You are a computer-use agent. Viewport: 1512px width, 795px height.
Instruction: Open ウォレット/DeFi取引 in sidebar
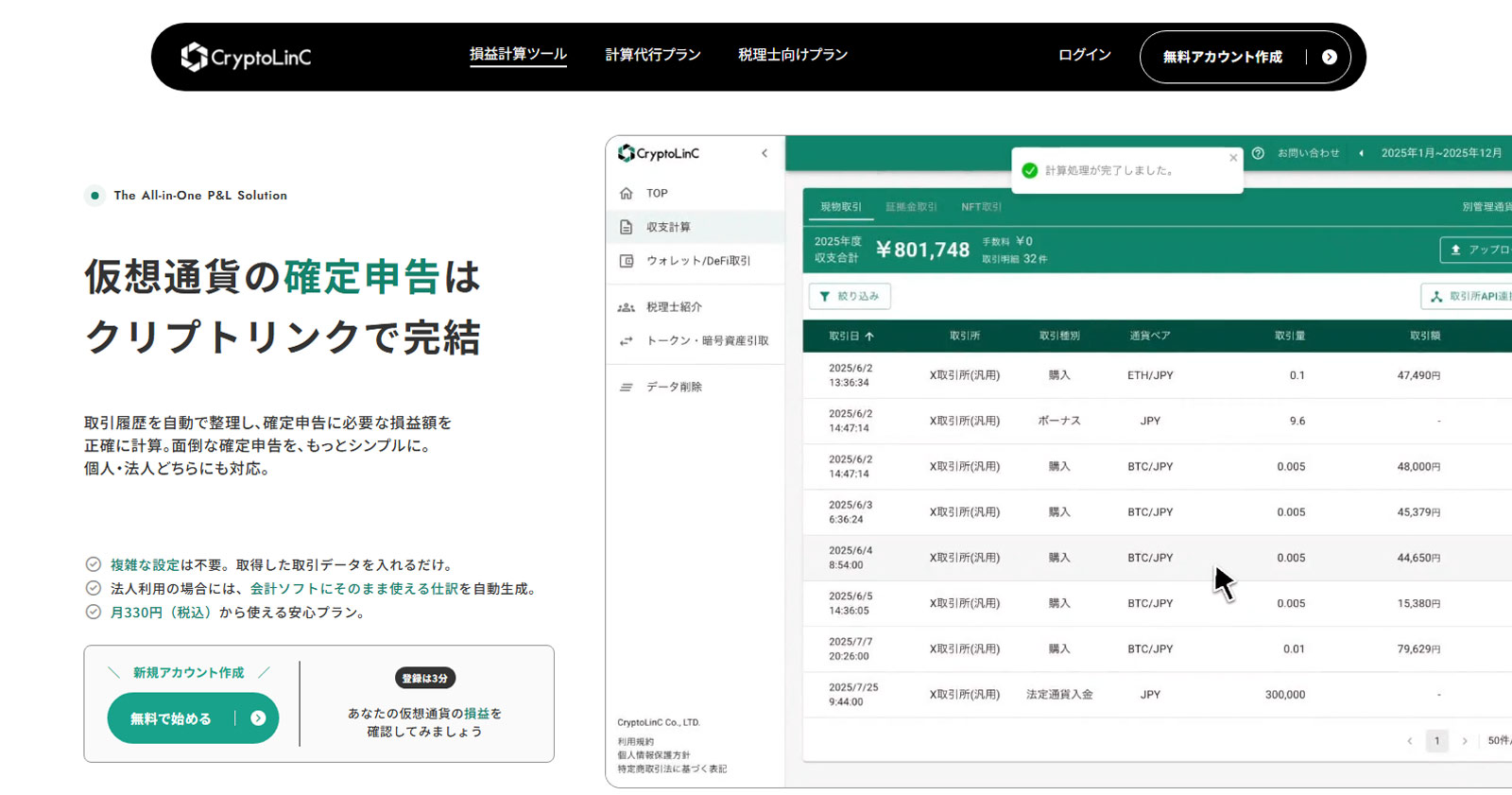click(x=696, y=261)
